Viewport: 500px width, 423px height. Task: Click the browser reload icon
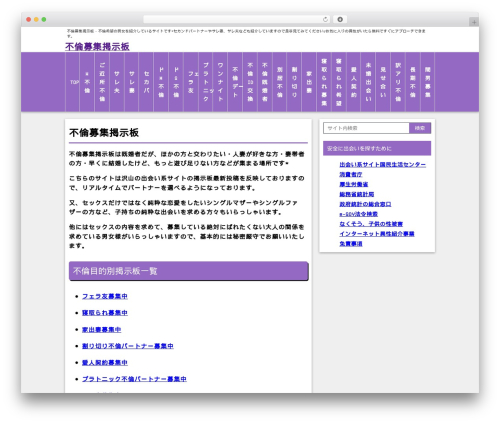[325, 20]
